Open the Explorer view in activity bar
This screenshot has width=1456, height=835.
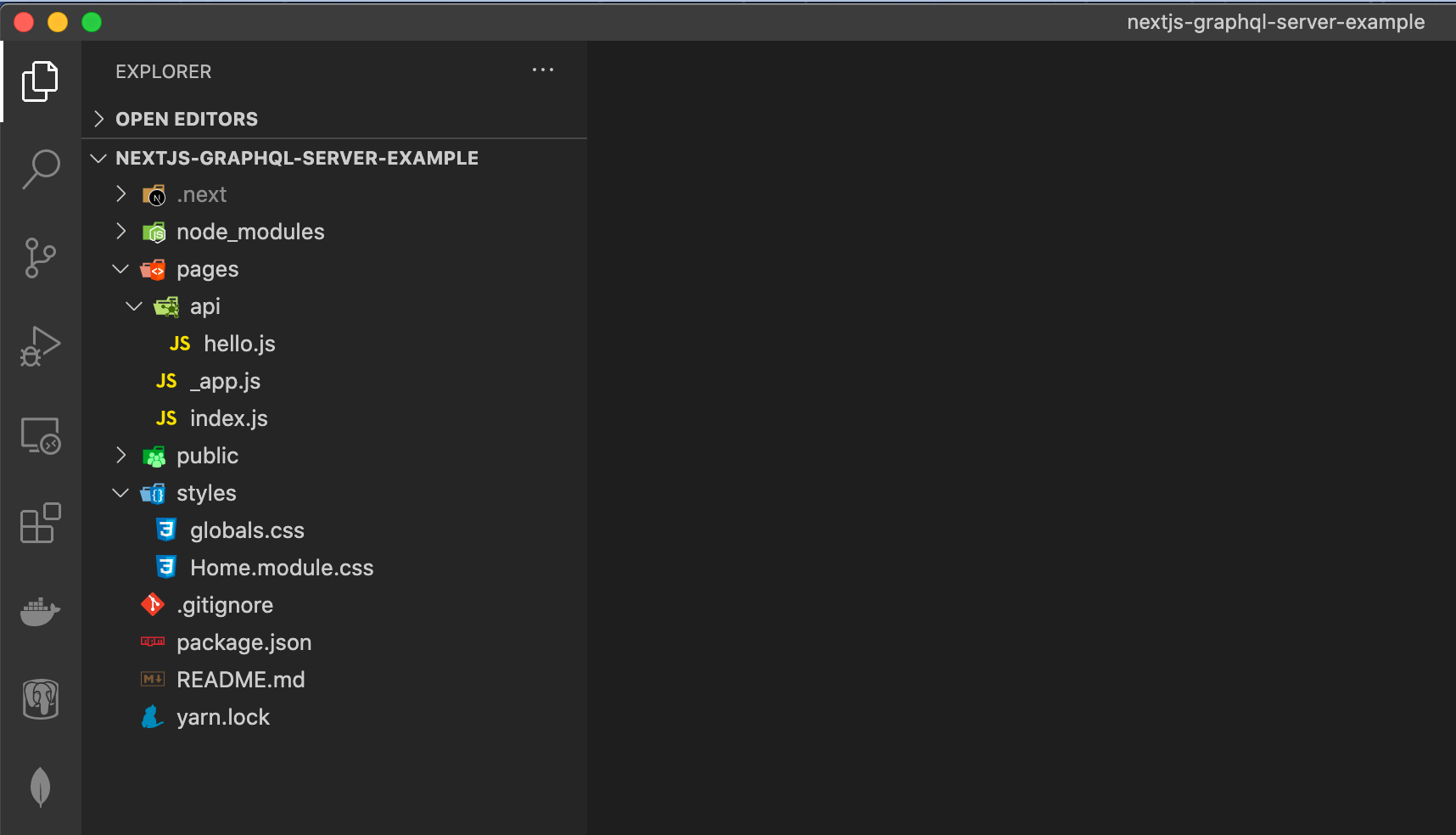(40, 81)
